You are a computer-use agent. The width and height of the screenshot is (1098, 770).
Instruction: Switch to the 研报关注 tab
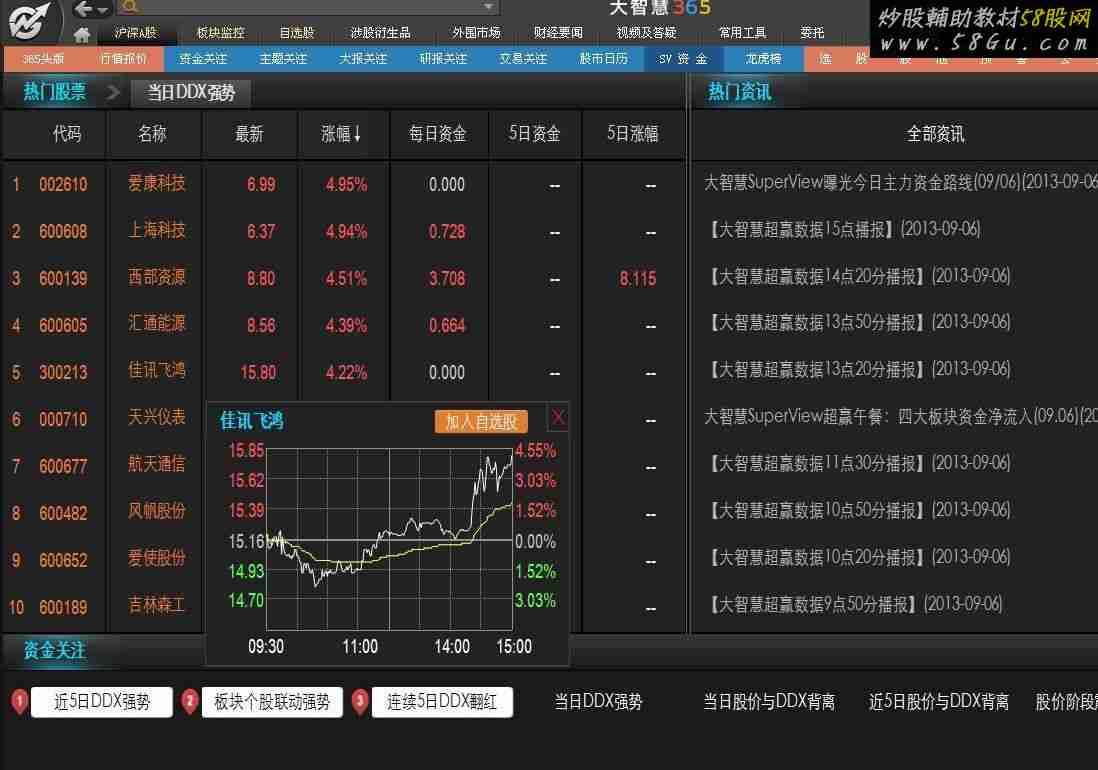443,59
